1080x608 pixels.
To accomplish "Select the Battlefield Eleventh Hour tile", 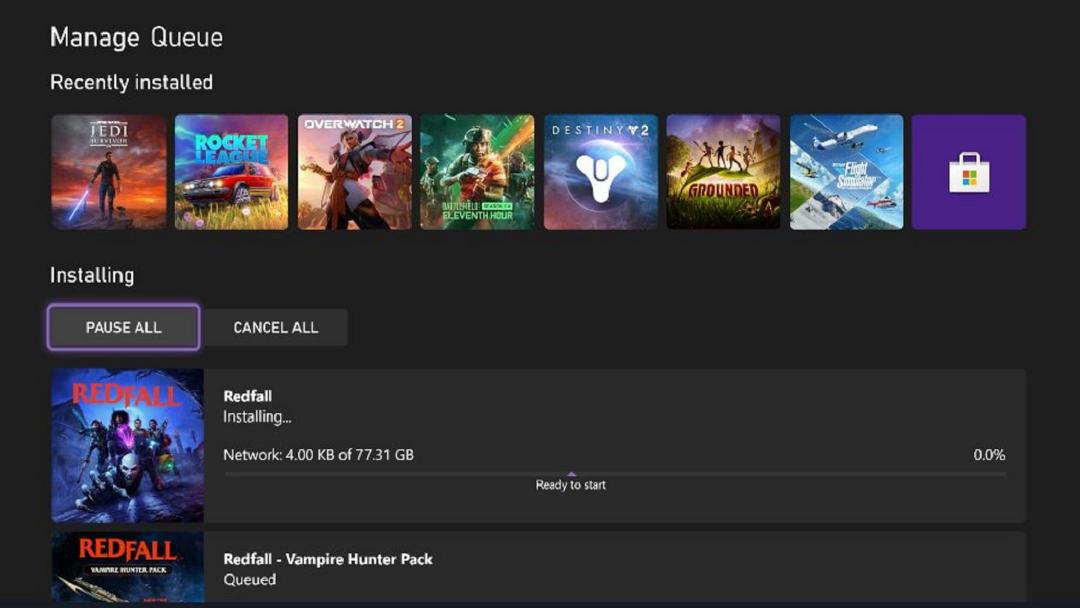I will (477, 172).
